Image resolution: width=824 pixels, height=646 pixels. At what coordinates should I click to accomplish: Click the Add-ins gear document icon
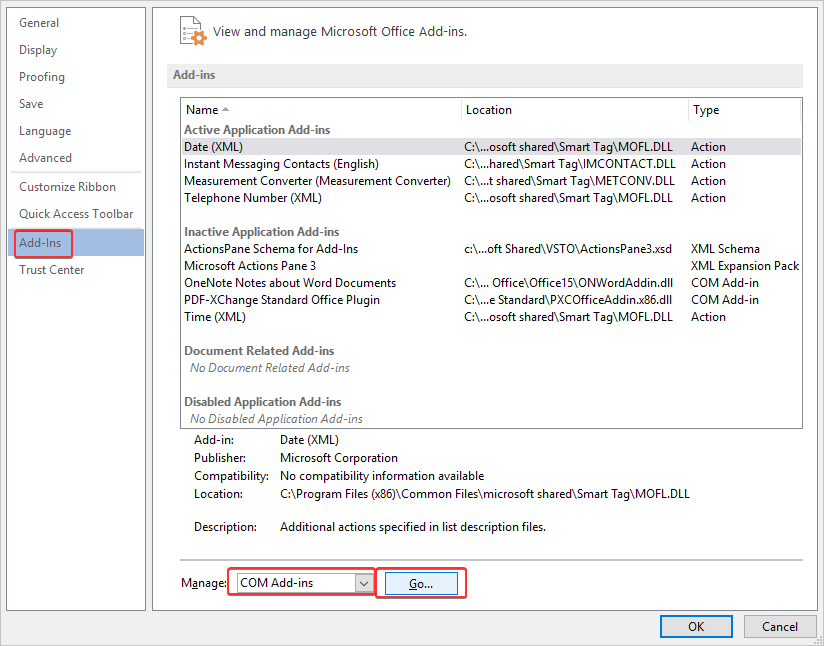point(192,31)
